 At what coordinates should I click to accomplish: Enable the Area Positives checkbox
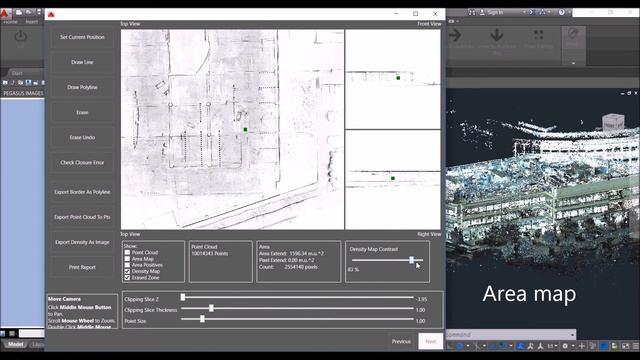pos(127,265)
